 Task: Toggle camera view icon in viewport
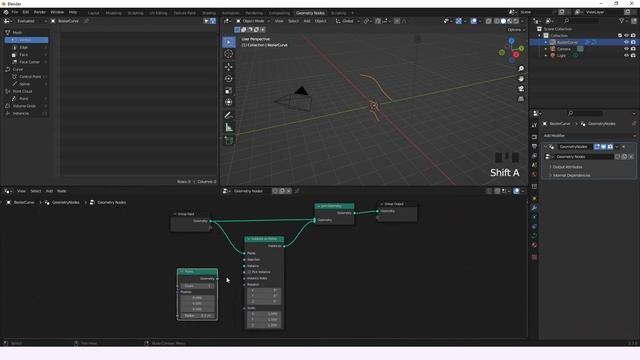[x=521, y=89]
